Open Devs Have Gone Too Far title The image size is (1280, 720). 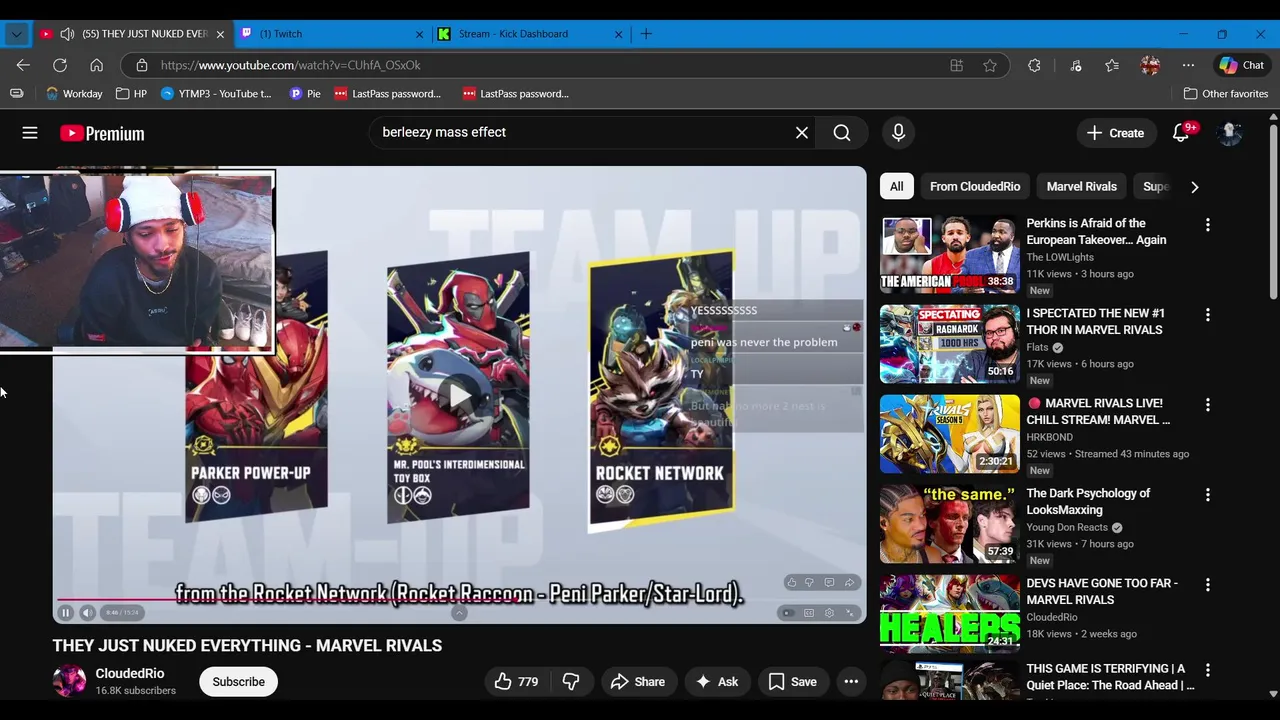[1101, 591]
